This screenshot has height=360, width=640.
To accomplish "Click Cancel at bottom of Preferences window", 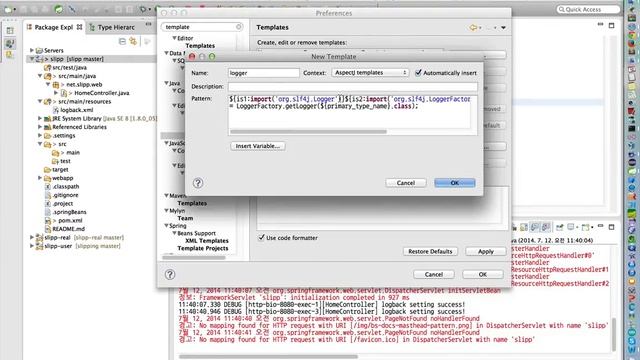I will (x=433, y=274).
